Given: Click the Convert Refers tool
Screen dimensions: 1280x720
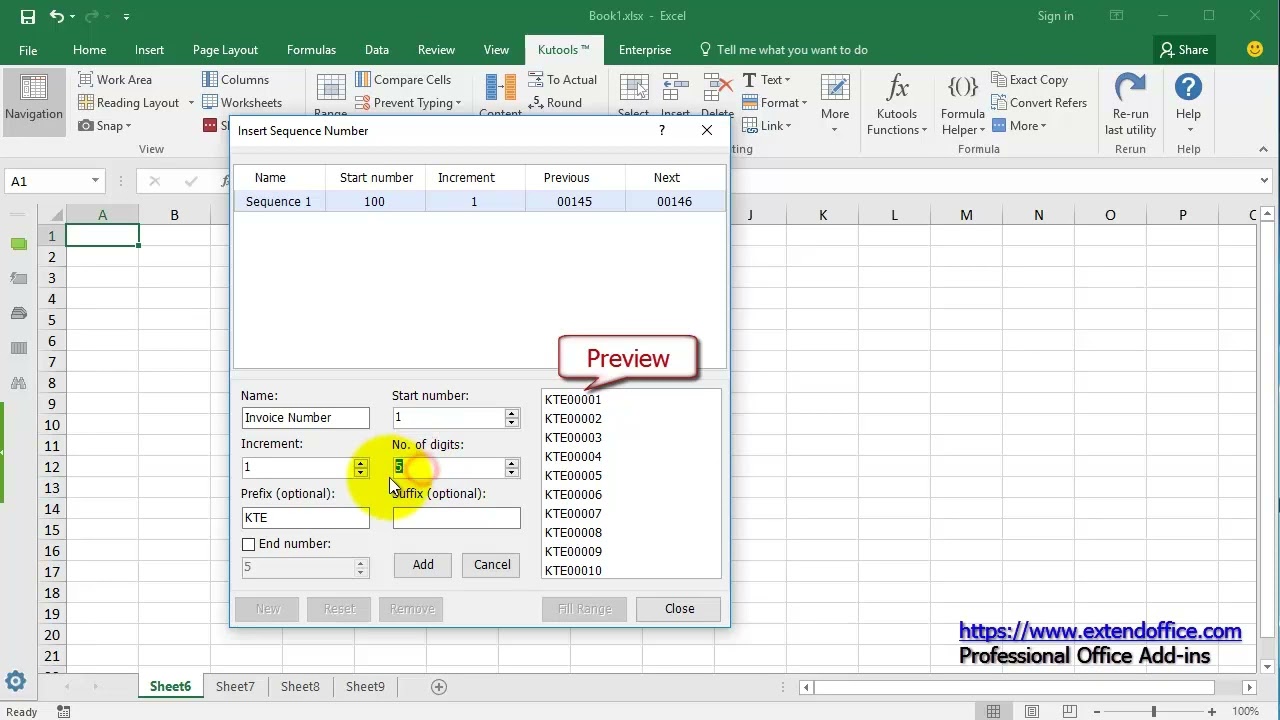Looking at the screenshot, I should (1038, 103).
